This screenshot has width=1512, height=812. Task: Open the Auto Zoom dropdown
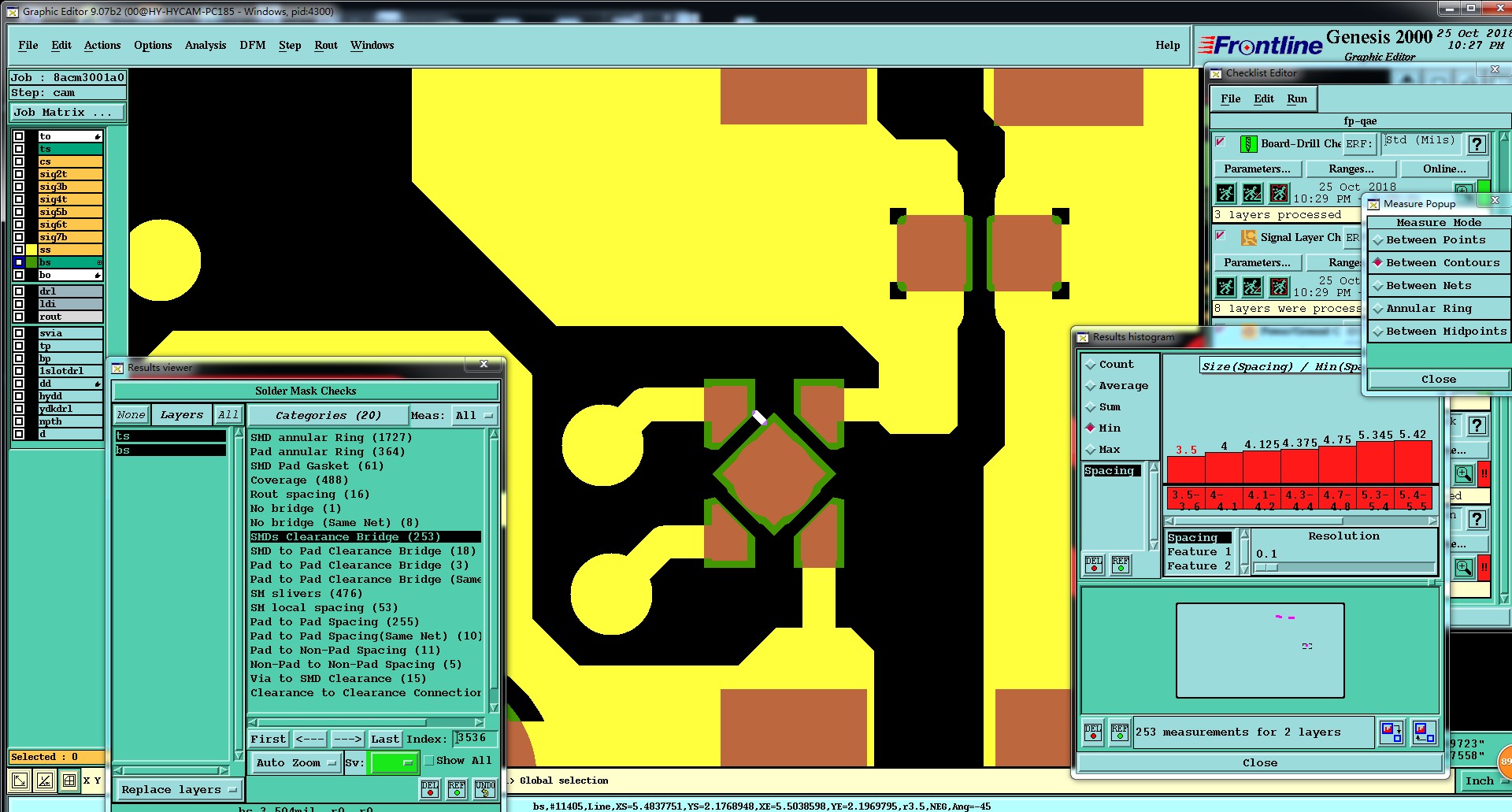coord(295,763)
